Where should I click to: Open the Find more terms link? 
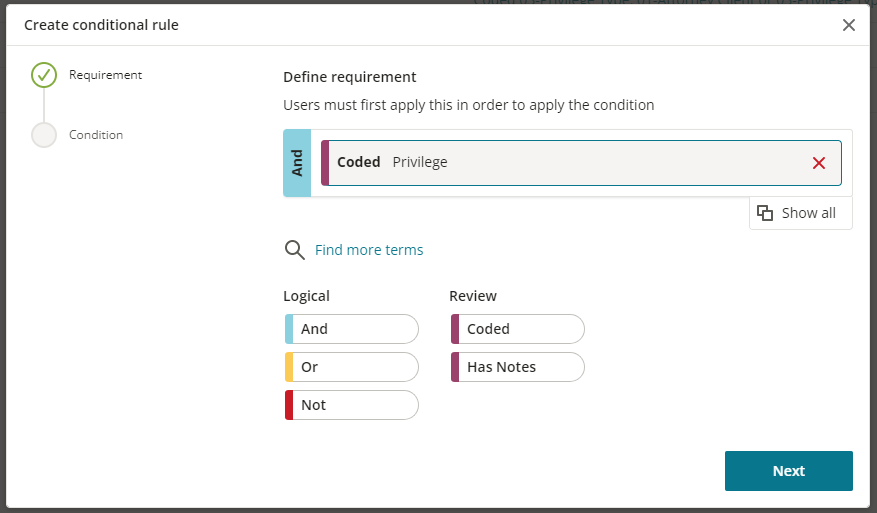[x=369, y=250]
